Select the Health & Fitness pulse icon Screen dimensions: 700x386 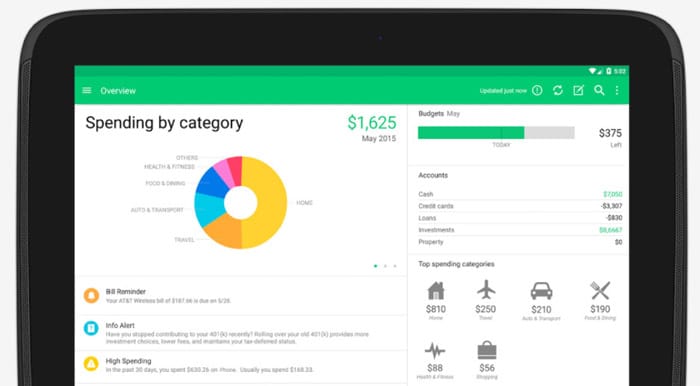point(435,351)
